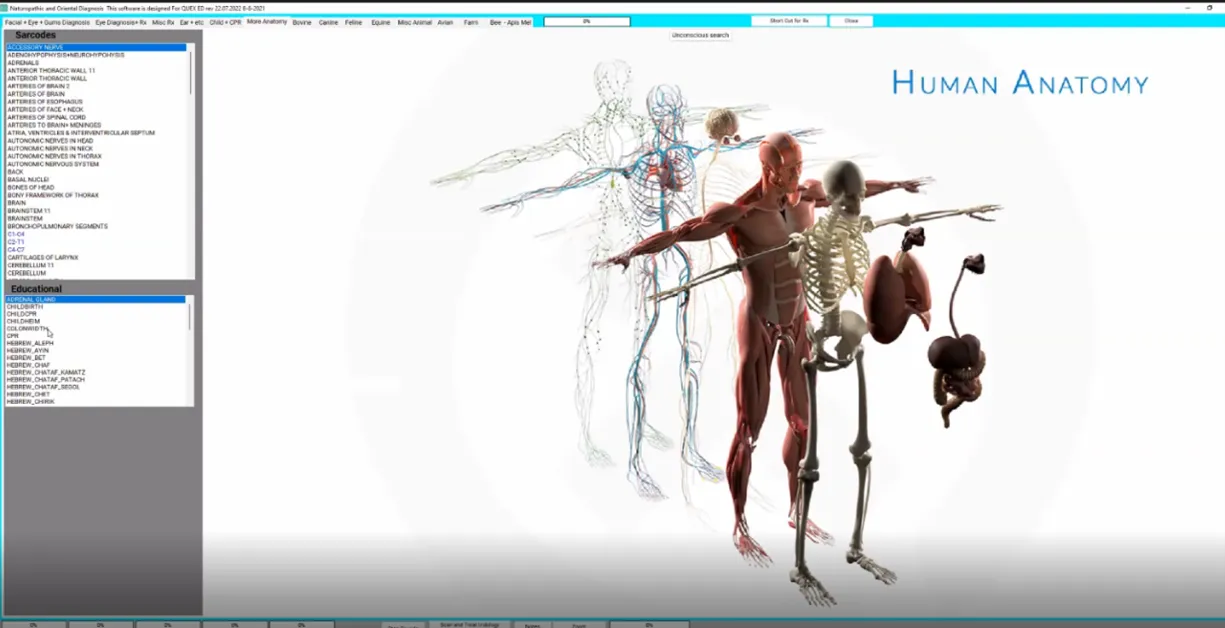Open the Facial + Eye + Gums Diagnosis tab
This screenshot has width=1225, height=628.
(47, 22)
